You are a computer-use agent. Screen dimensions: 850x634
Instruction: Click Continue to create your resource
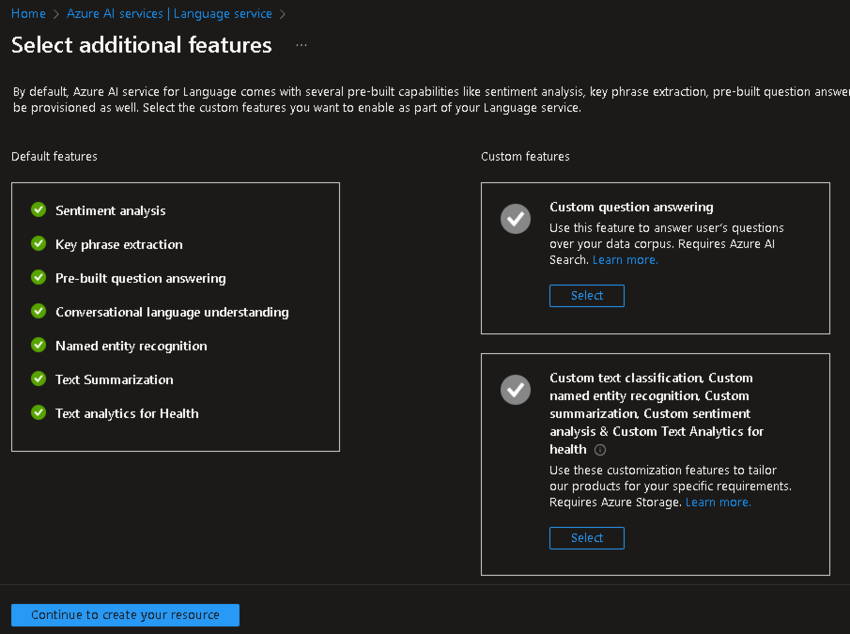pos(124,614)
